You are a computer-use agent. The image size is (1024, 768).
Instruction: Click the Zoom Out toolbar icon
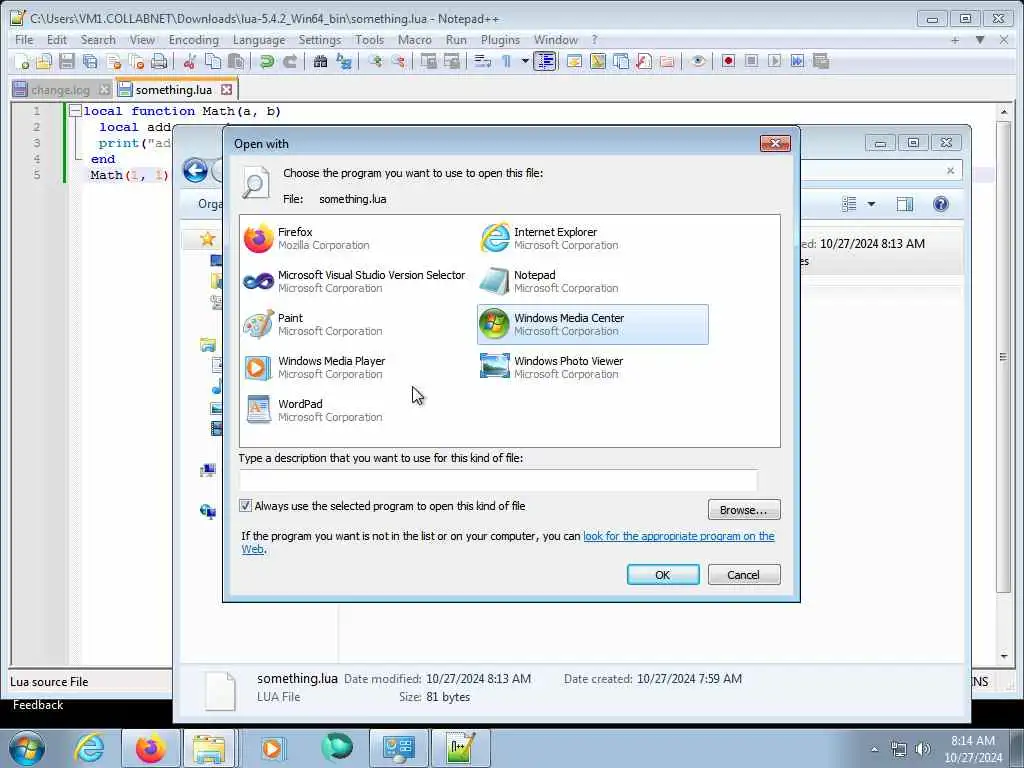click(x=398, y=61)
